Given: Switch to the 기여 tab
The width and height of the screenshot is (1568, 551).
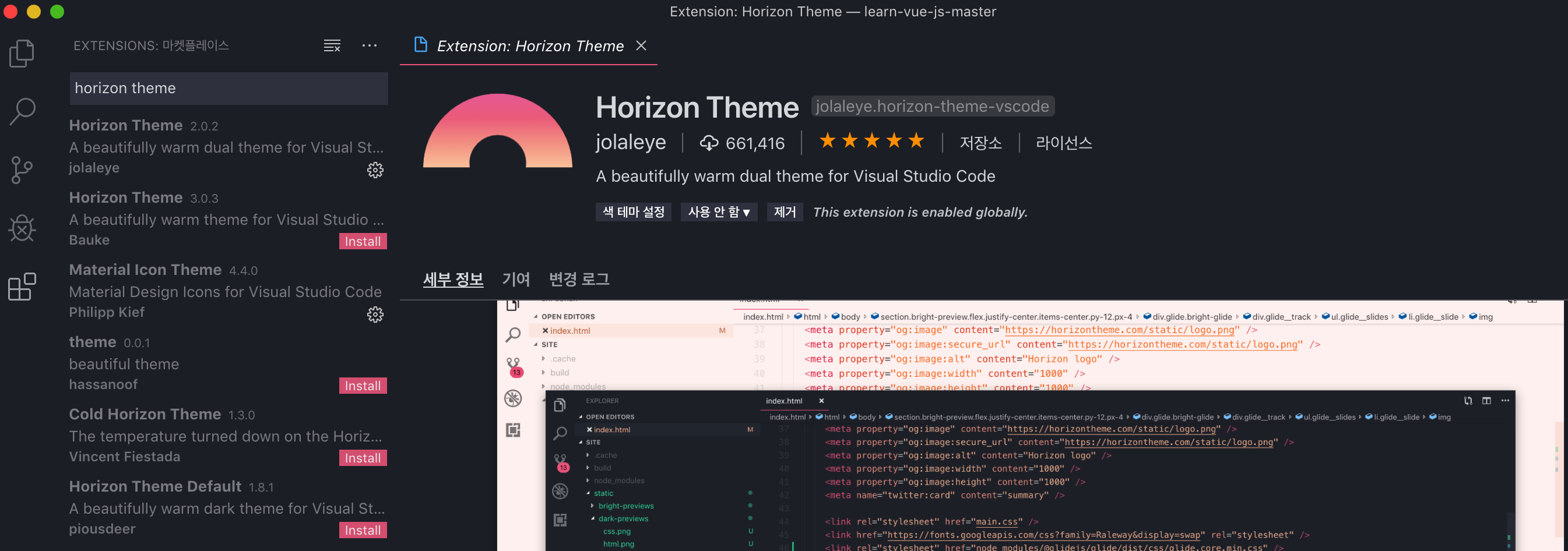Looking at the screenshot, I should (515, 279).
